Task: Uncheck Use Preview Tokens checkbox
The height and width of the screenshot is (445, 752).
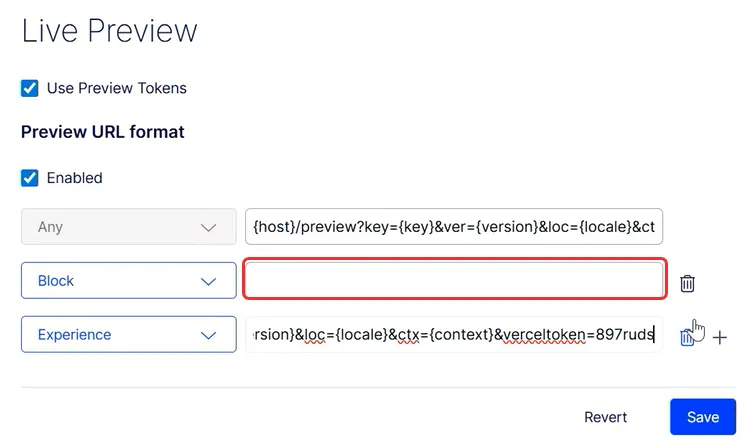Action: 29,88
